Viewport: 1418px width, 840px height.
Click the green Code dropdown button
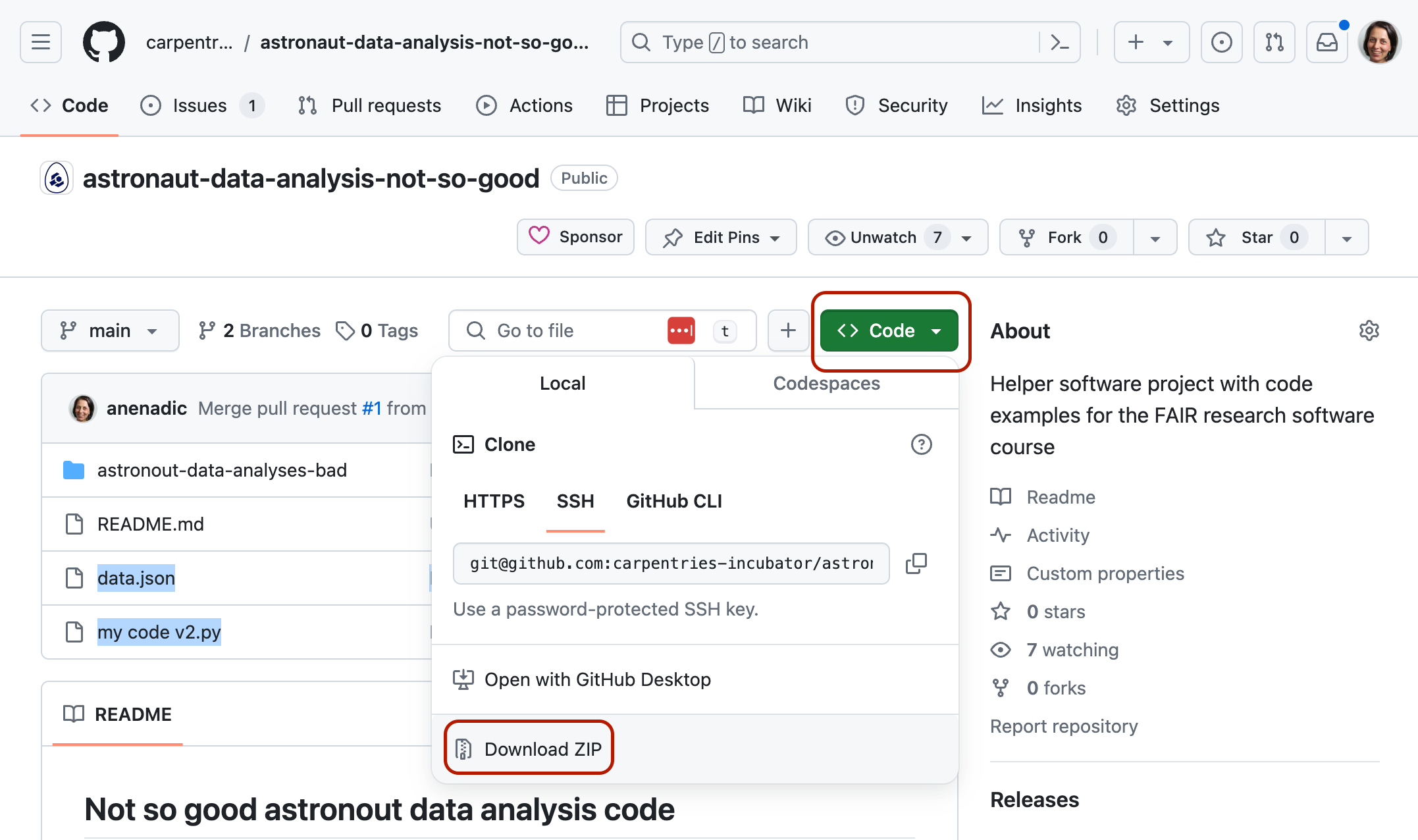tap(889, 330)
